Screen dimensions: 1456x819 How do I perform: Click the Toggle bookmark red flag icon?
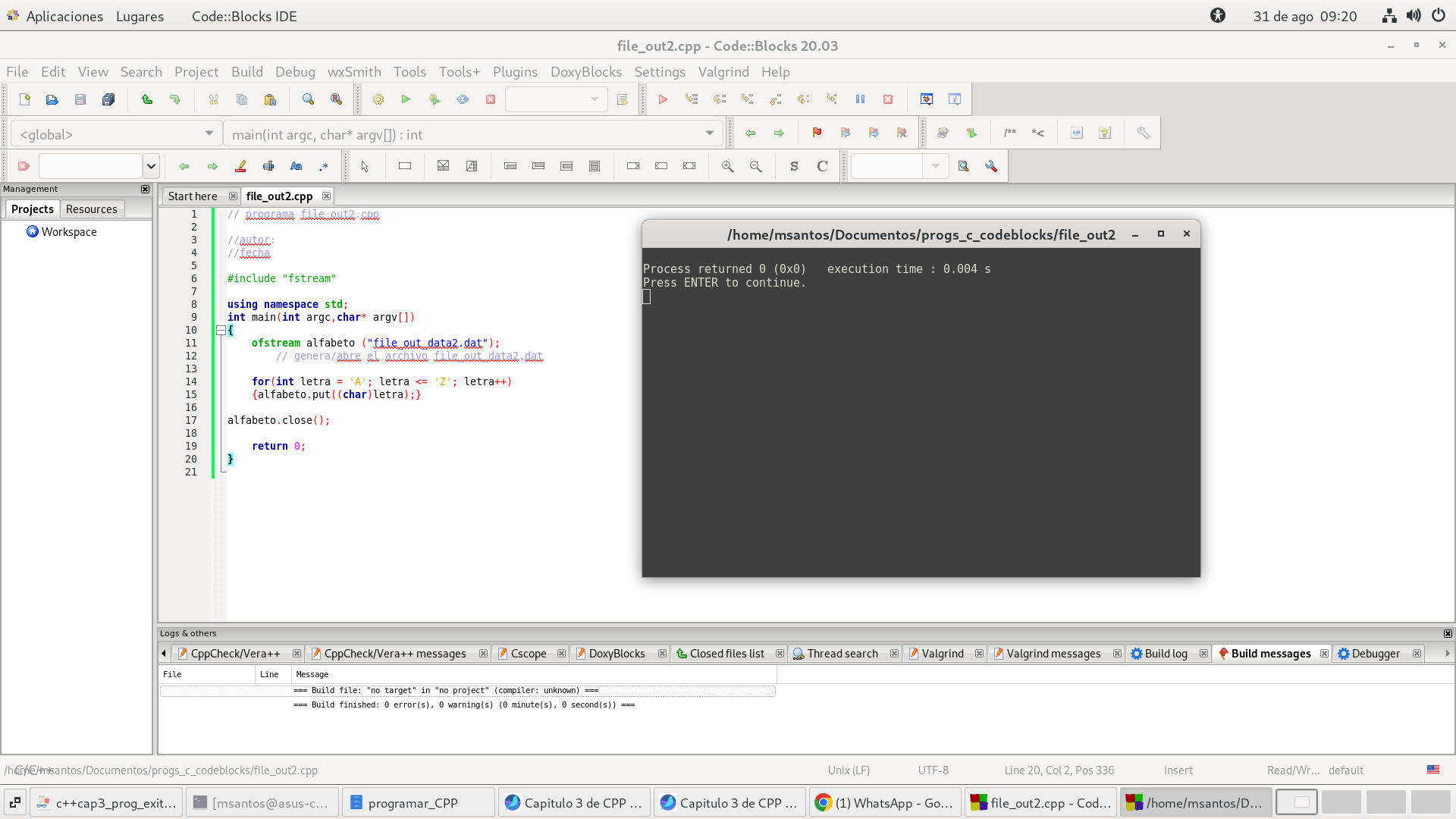point(817,133)
